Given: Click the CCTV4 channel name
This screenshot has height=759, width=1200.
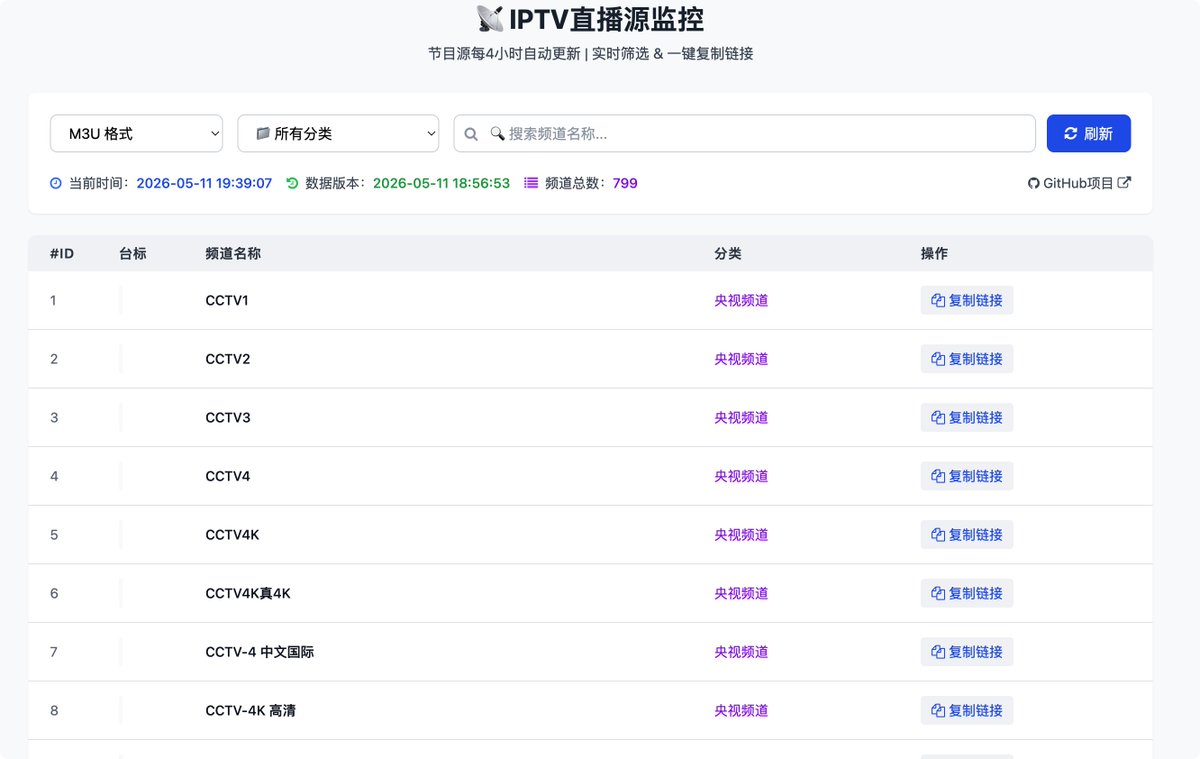Looking at the screenshot, I should click(228, 476).
